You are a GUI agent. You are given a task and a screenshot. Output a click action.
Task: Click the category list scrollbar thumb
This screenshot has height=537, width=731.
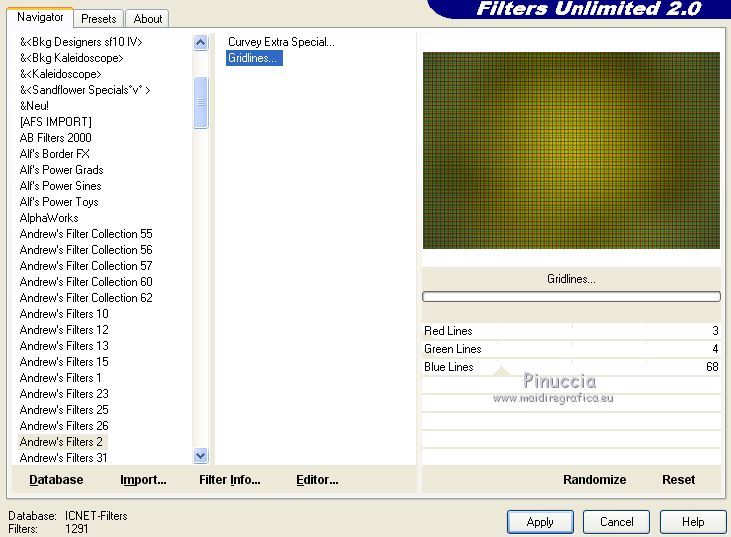pyautogui.click(x=200, y=102)
